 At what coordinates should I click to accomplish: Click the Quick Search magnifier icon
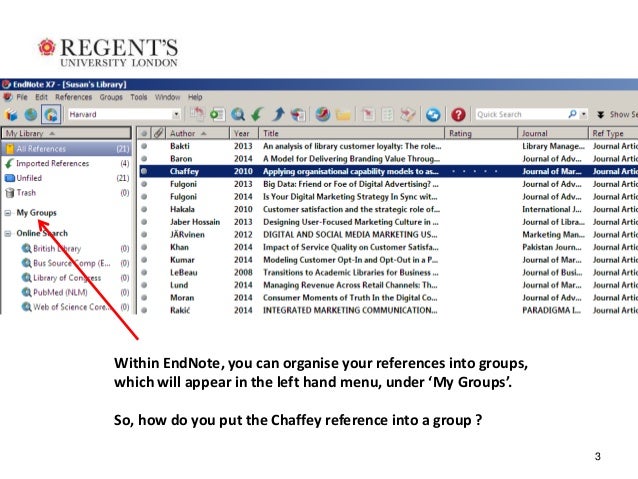tap(572, 114)
